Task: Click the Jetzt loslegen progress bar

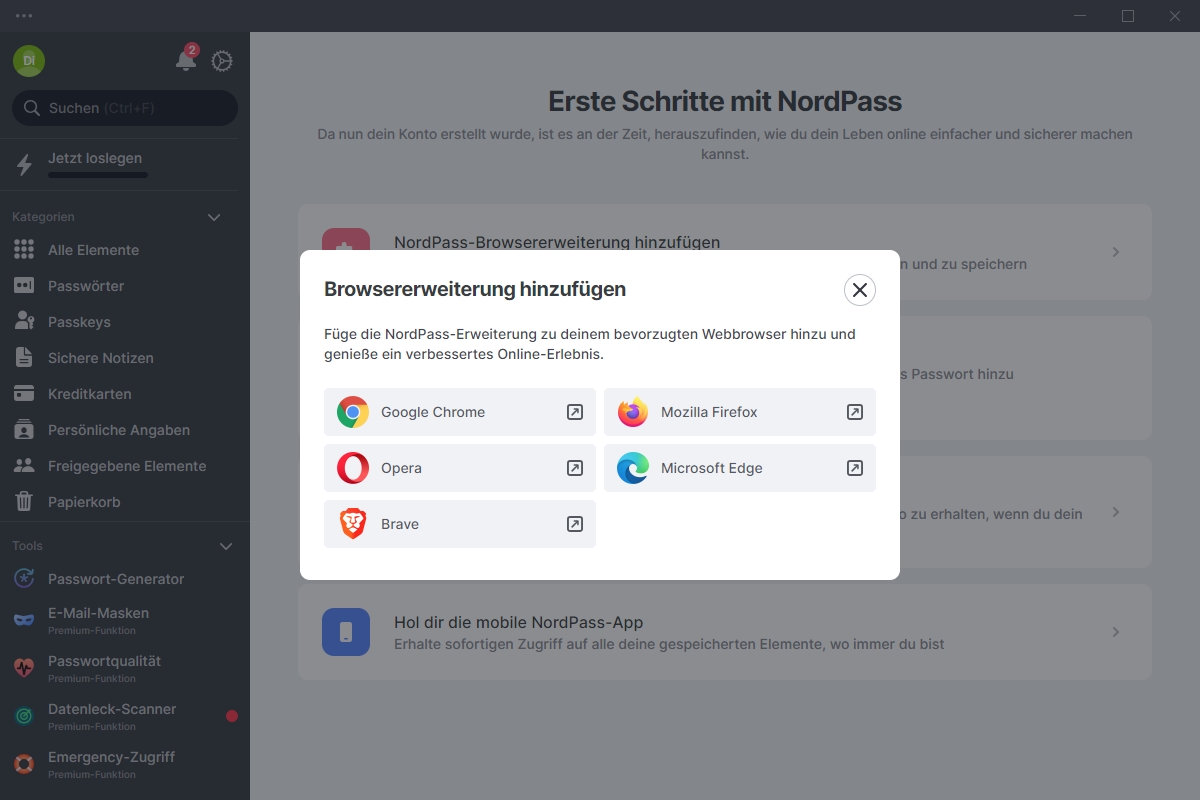Action: 98,175
